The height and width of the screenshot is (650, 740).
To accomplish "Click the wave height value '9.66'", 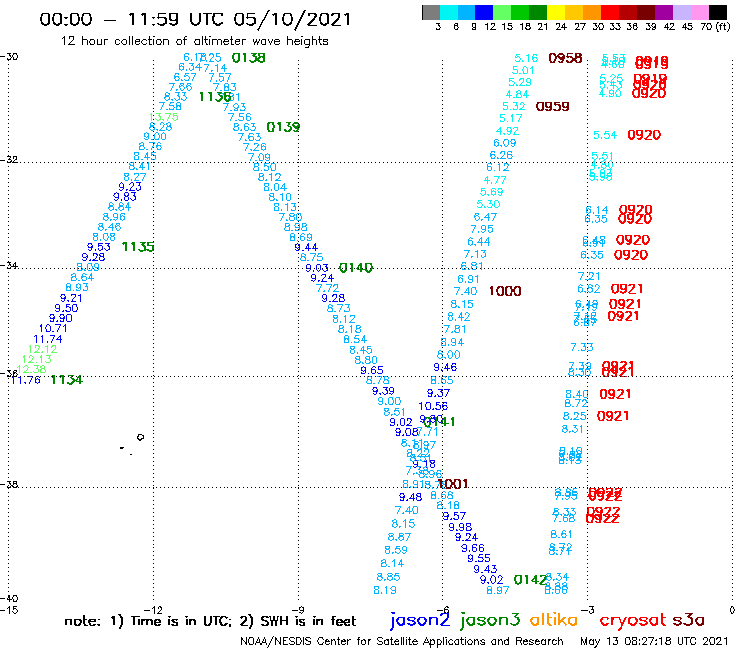I will (473, 548).
